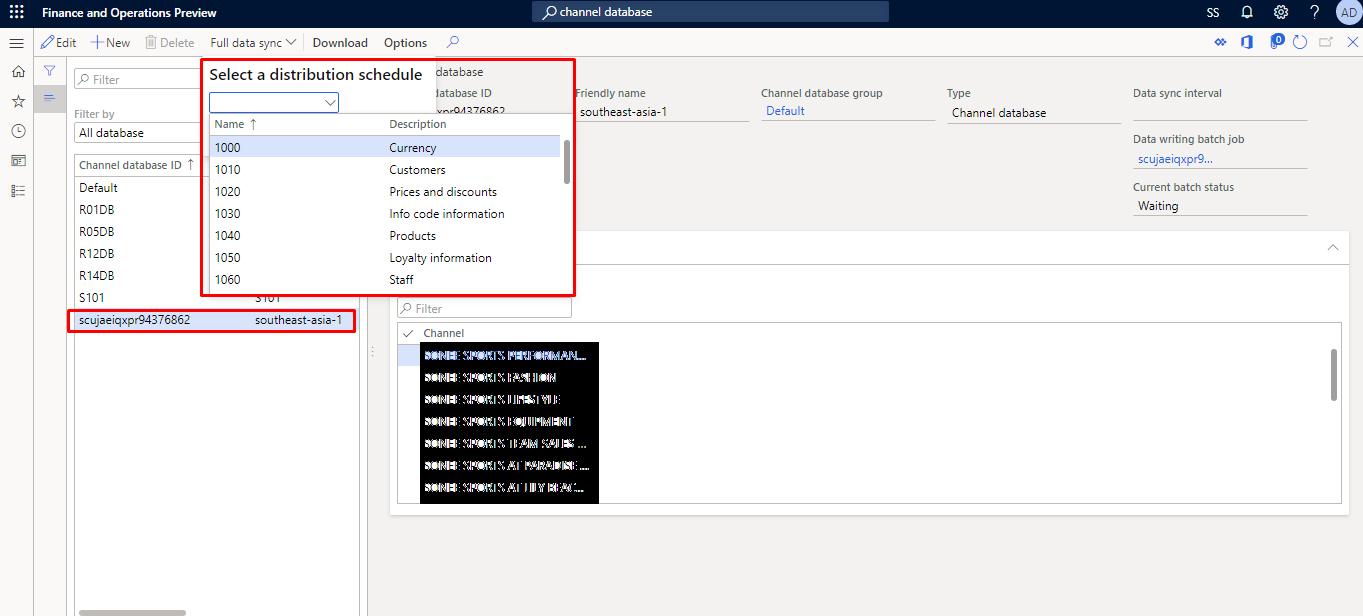Click Delete in the action pane
The image size is (1363, 616).
click(170, 42)
